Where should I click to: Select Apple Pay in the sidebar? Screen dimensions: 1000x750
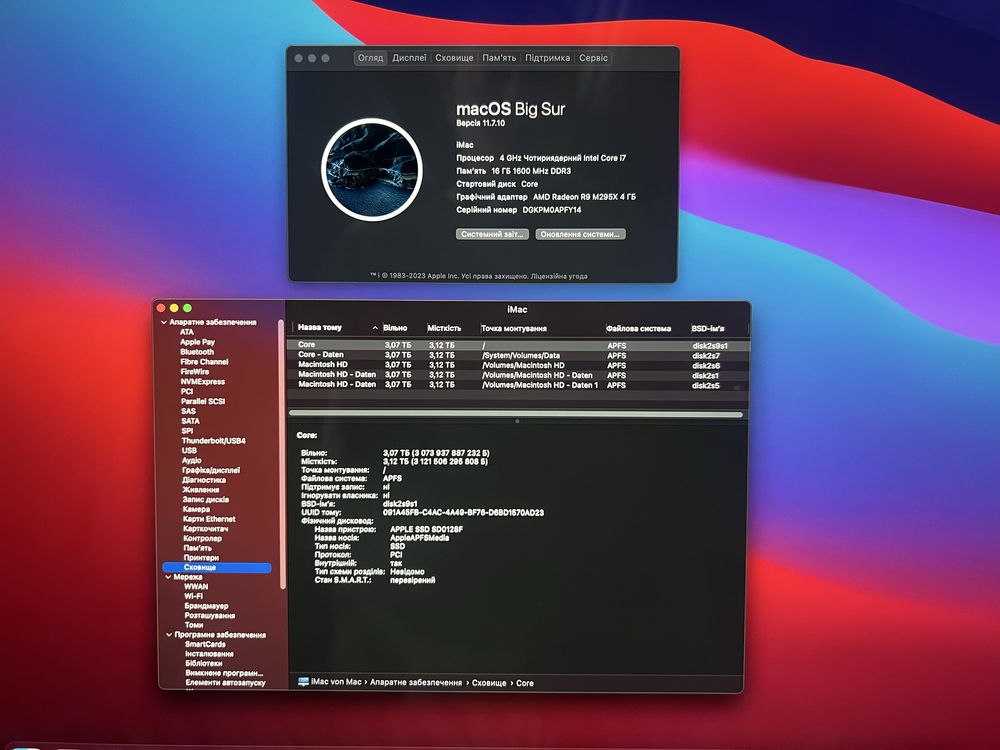[197, 342]
